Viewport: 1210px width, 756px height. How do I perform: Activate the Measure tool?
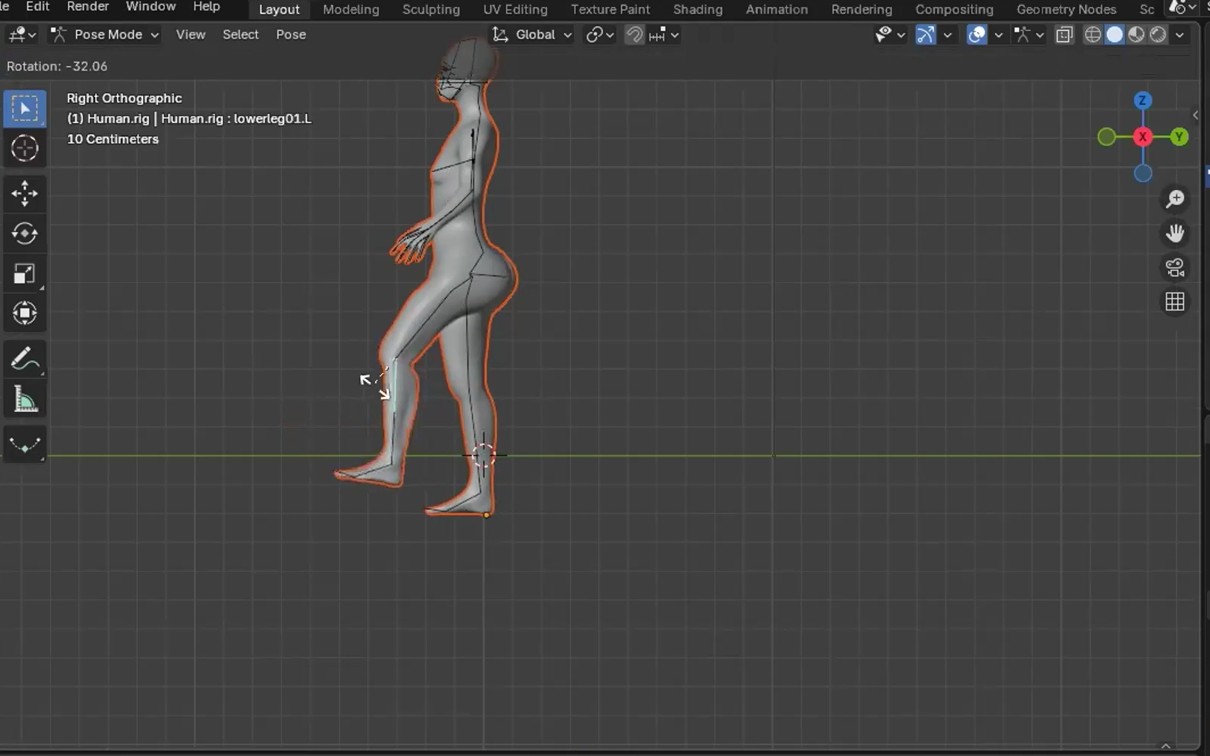pyautogui.click(x=25, y=401)
